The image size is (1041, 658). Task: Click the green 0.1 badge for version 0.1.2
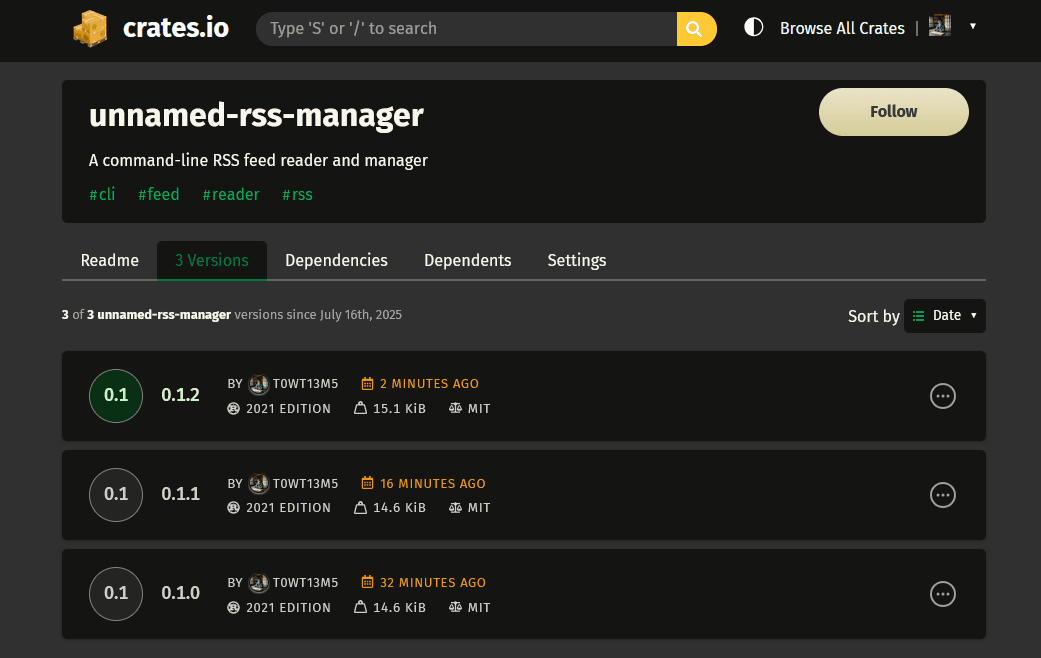(116, 395)
